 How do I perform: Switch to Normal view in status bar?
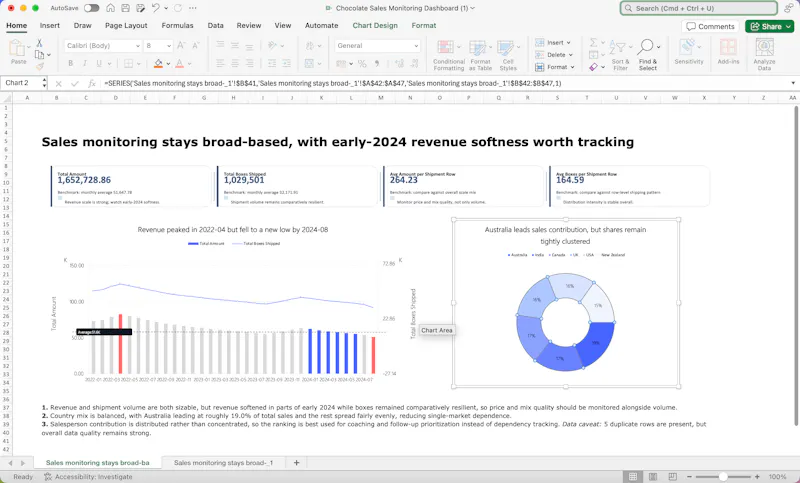(x=633, y=477)
